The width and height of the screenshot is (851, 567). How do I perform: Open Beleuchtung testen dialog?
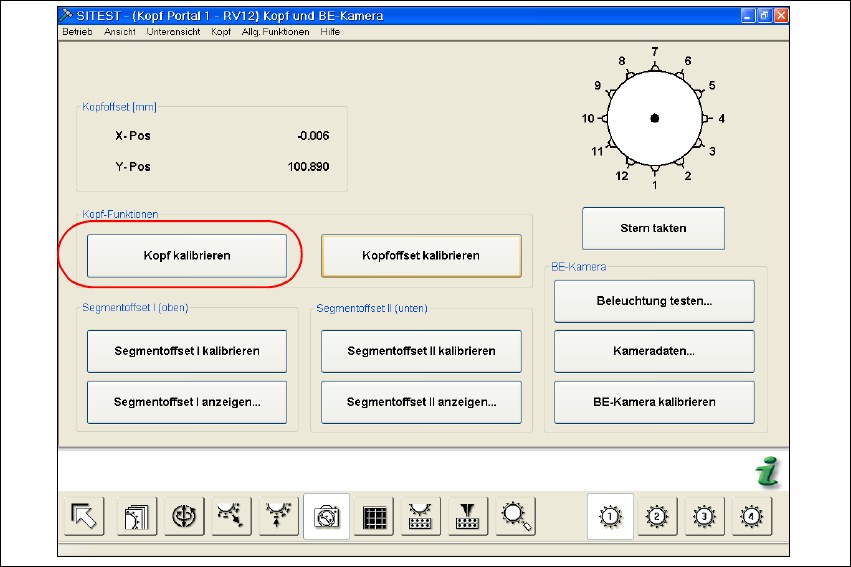654,301
